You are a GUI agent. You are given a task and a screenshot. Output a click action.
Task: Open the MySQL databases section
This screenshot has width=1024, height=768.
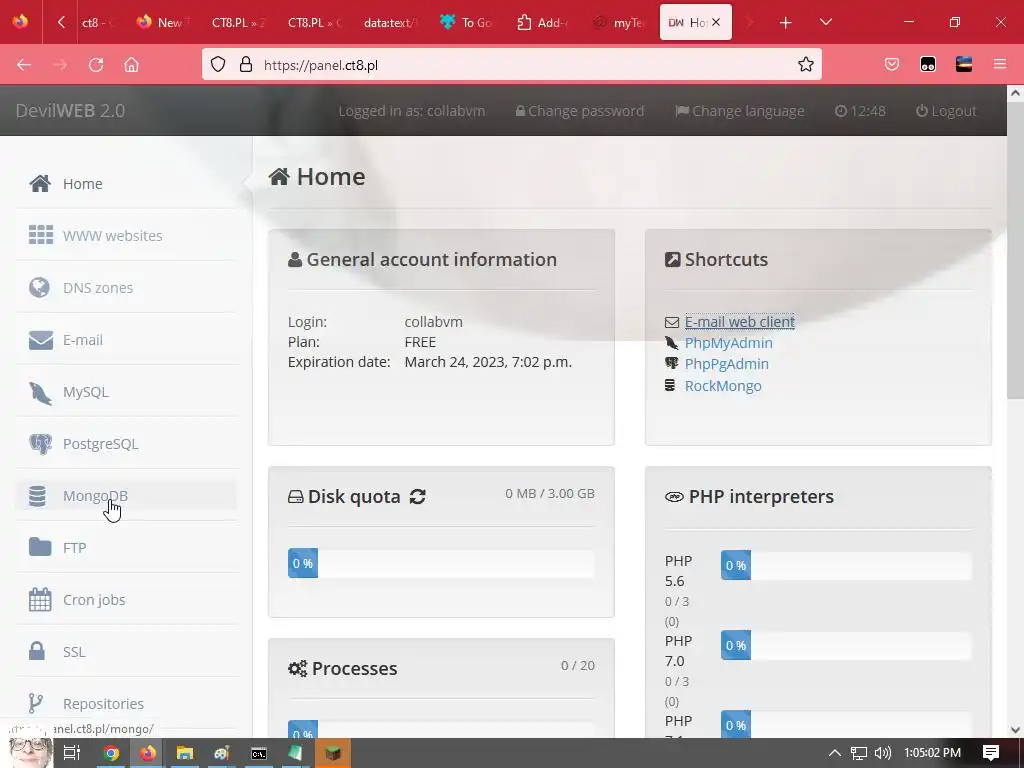127,392
